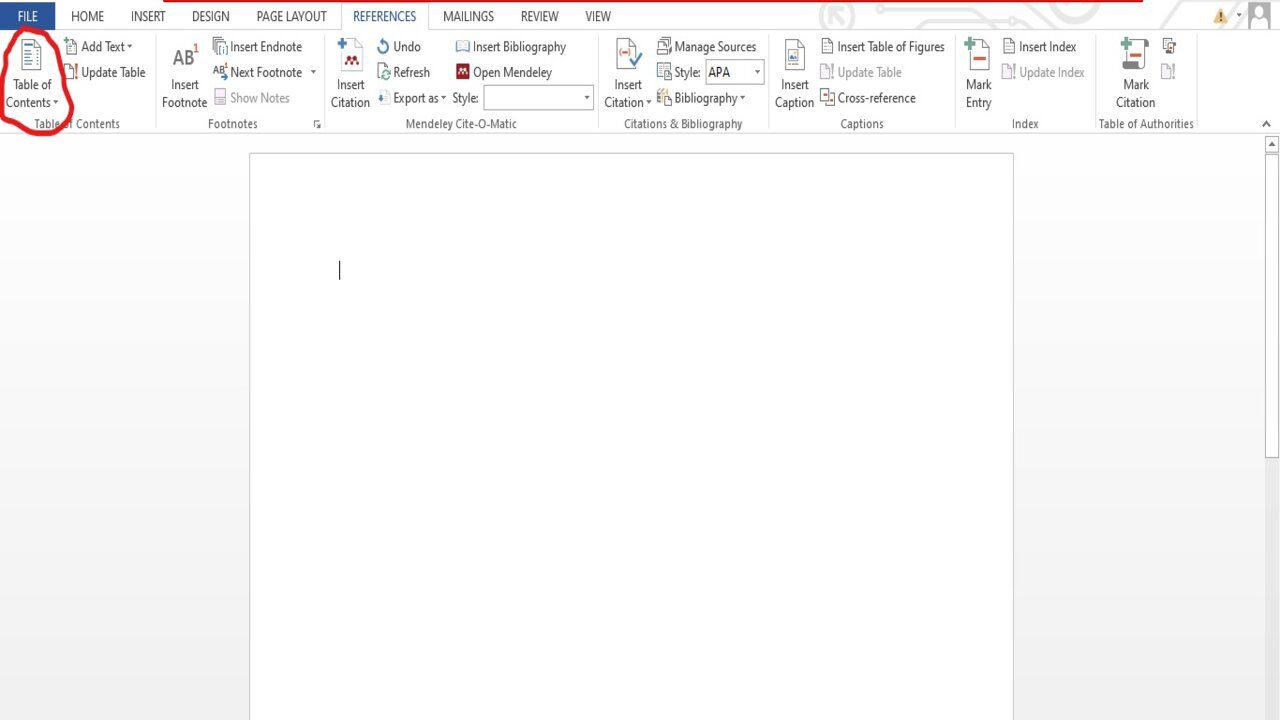
Task: Click inside the blank document page
Action: (x=631, y=436)
